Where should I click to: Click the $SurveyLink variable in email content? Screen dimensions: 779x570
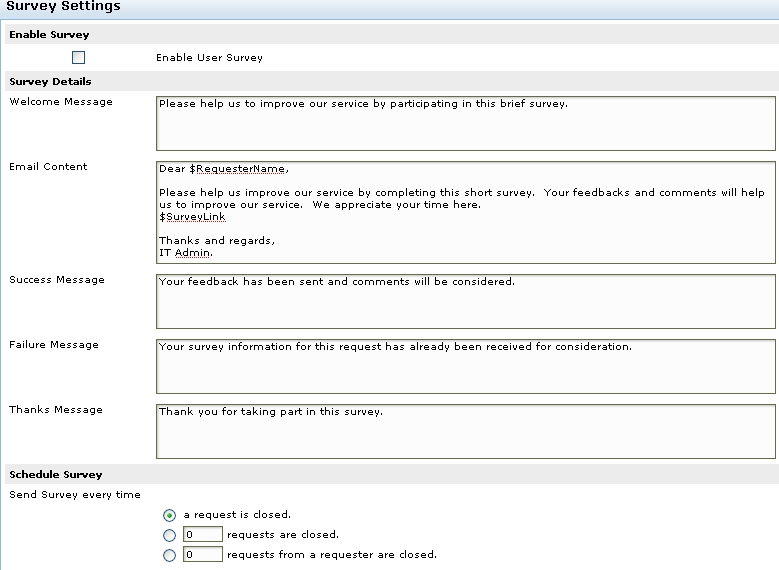pyautogui.click(x=192, y=217)
